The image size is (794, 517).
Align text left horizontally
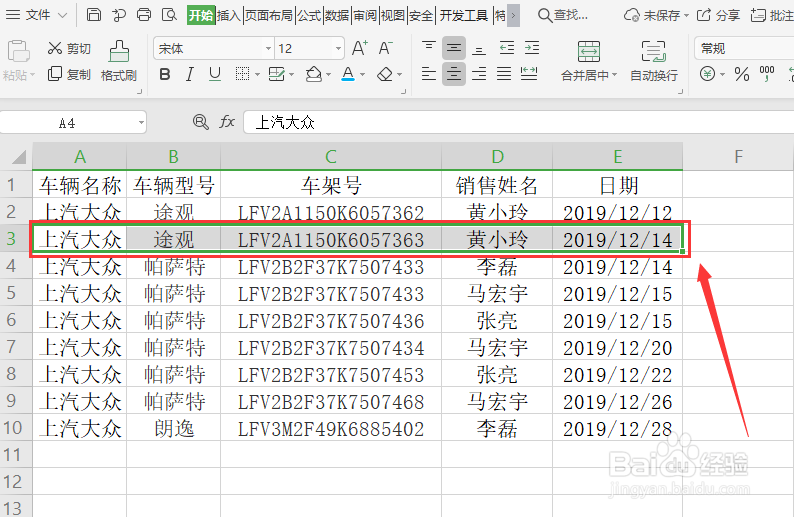click(428, 74)
